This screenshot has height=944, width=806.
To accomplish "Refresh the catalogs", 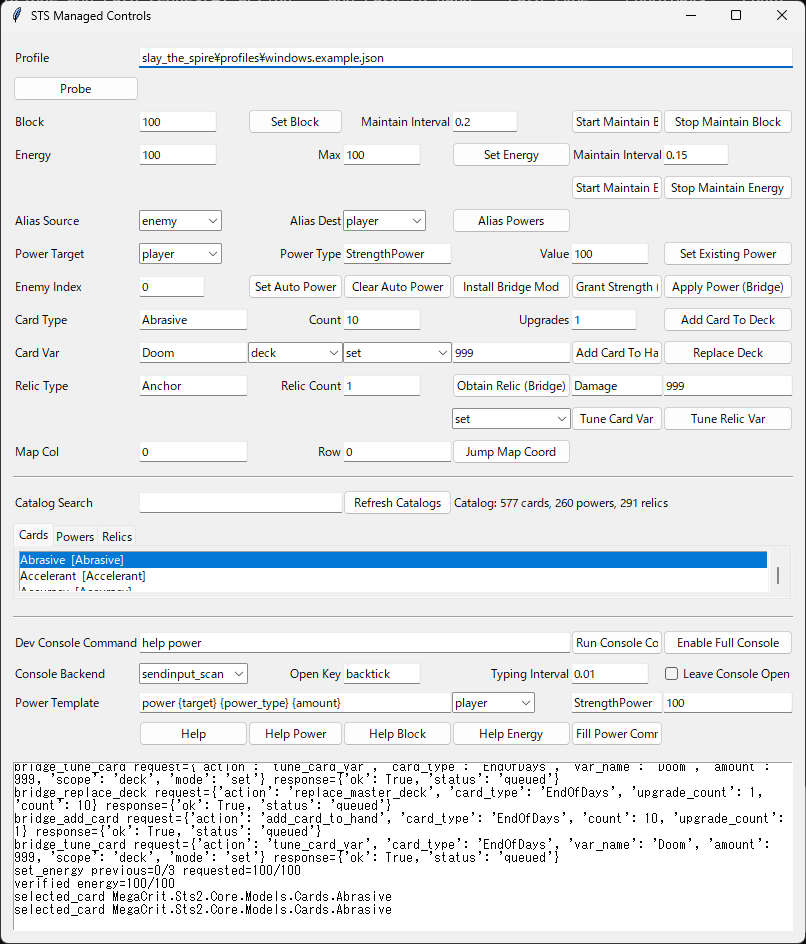I will click(x=397, y=503).
